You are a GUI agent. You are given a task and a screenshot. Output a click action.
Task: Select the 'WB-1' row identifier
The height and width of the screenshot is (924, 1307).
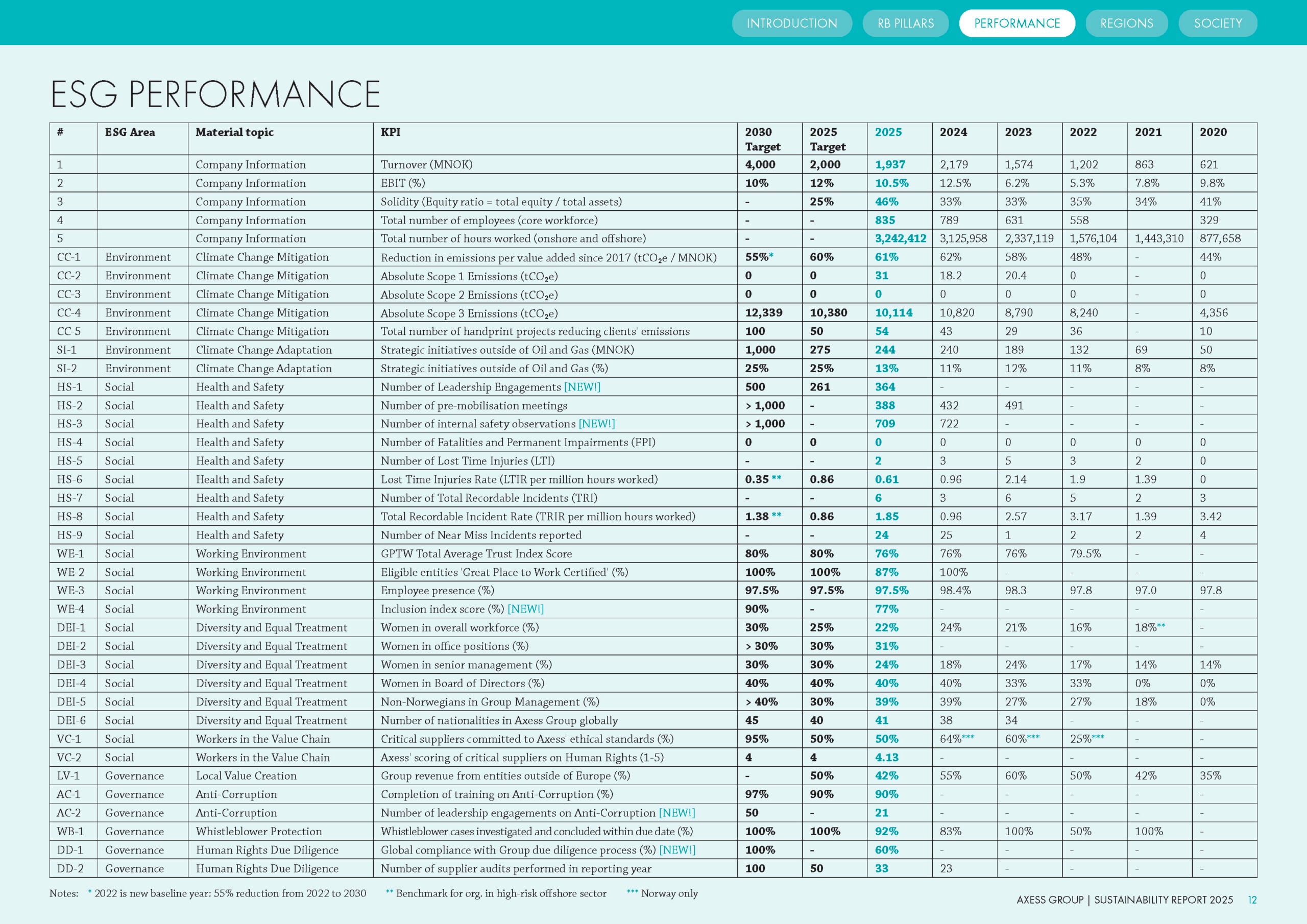point(70,832)
